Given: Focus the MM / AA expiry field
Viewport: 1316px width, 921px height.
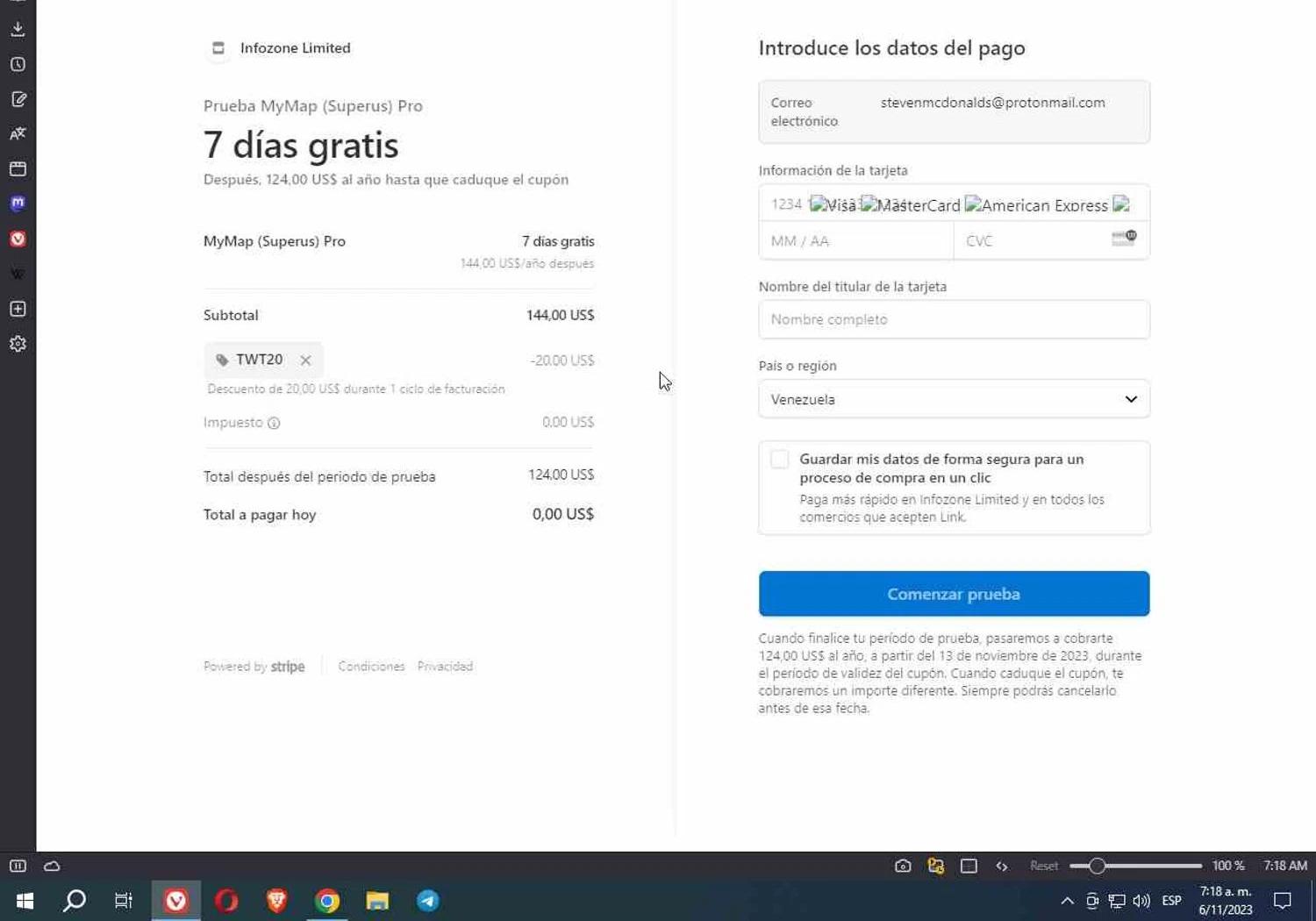Looking at the screenshot, I should click(856, 240).
